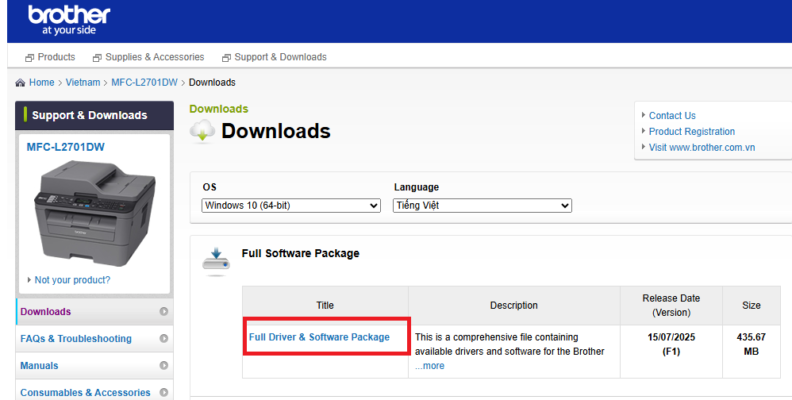Open the Language dropdown showing Tiếng Việt
792x400 pixels.
tap(482, 205)
